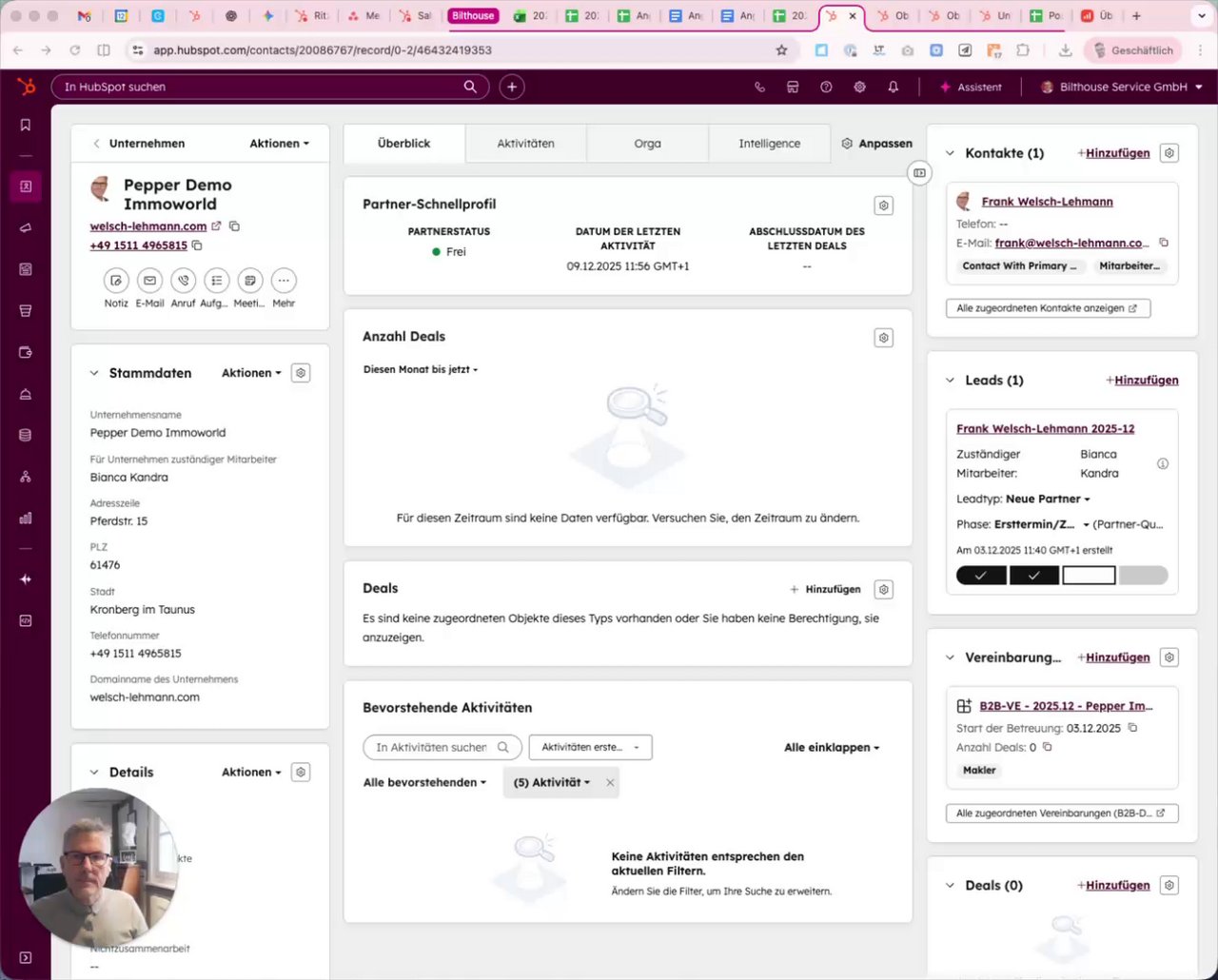Switch to the Aktivitäten tab
1218x980 pixels.
[525, 144]
